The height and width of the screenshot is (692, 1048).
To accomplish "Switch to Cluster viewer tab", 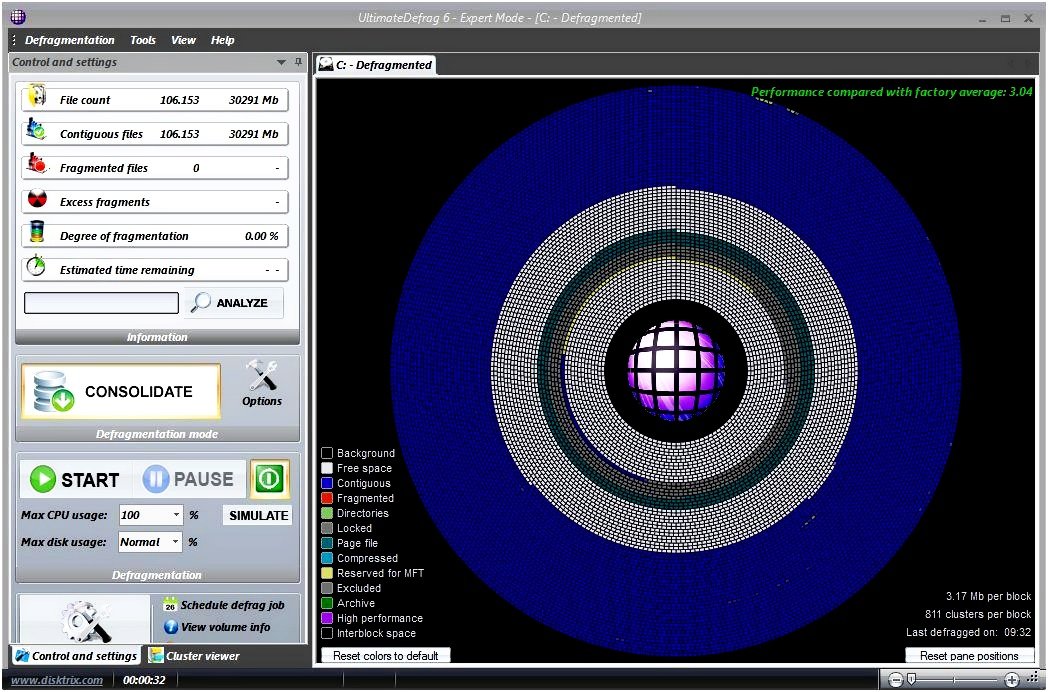I will point(194,656).
